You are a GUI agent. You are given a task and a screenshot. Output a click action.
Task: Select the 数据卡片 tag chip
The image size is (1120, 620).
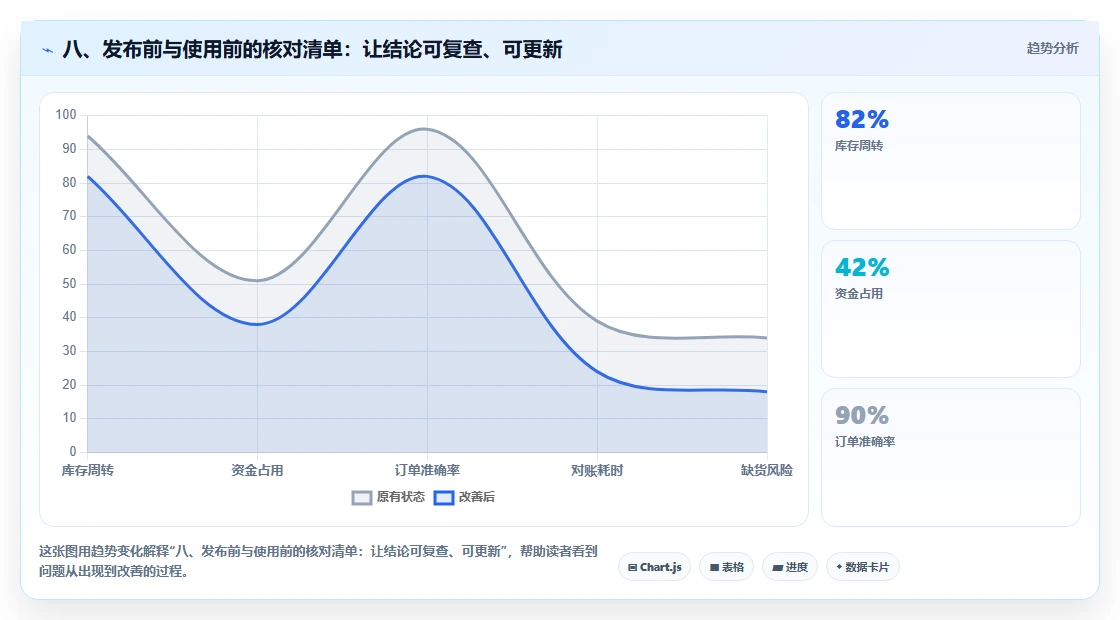(862, 567)
